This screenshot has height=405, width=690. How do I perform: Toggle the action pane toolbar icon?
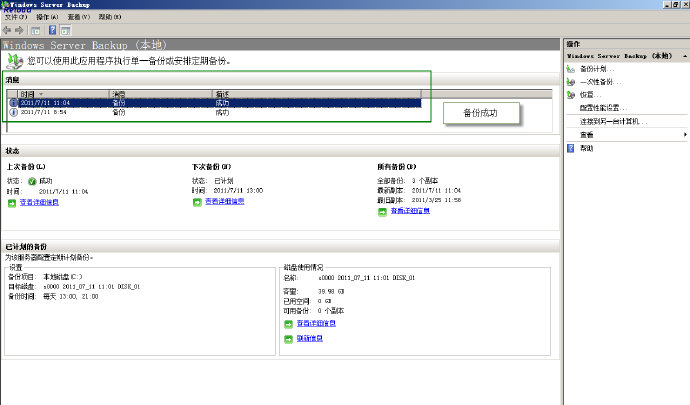(x=66, y=30)
